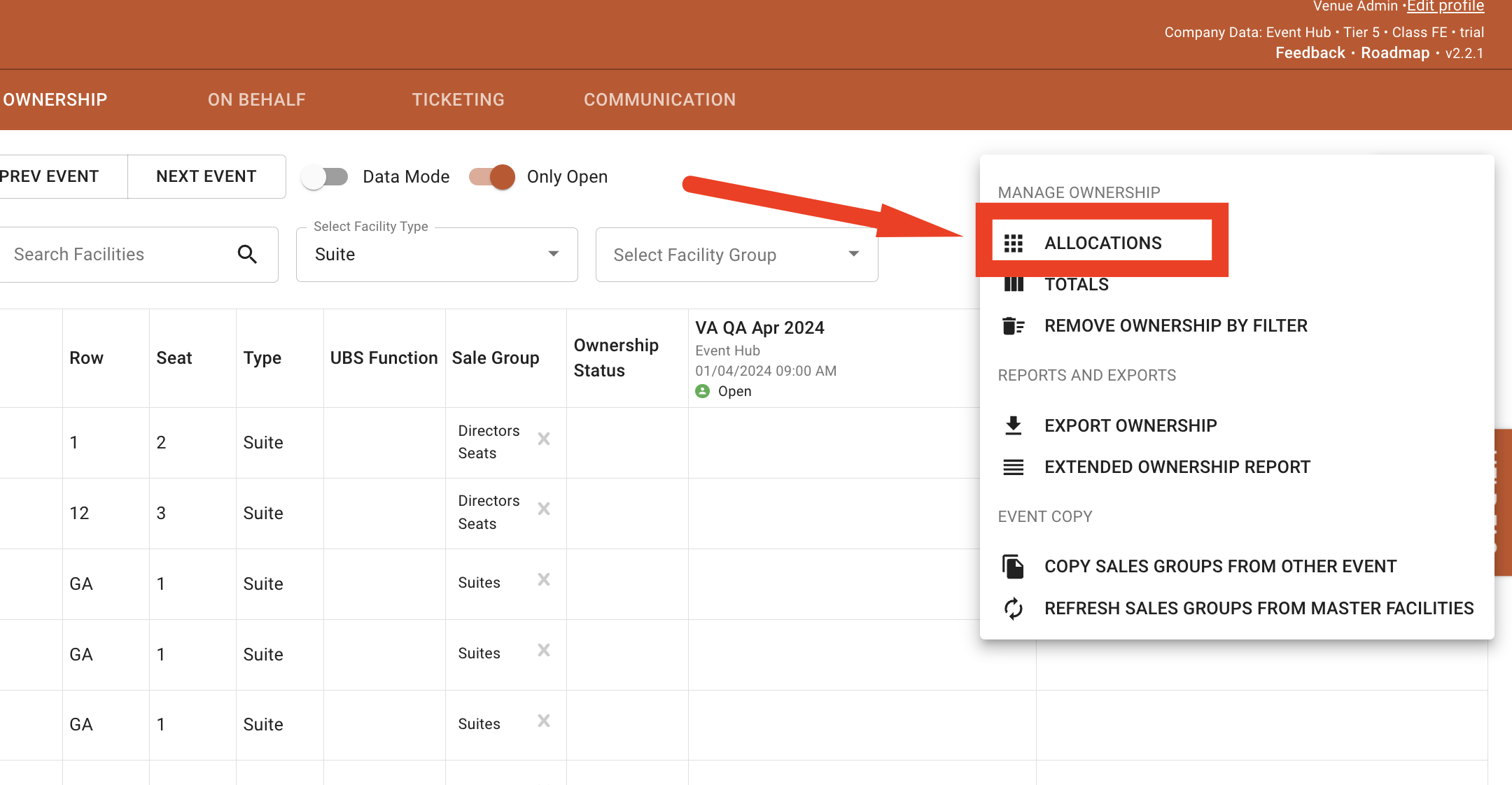Switch to the Ticketing tab
Viewport: 1512px width, 785px height.
point(458,99)
